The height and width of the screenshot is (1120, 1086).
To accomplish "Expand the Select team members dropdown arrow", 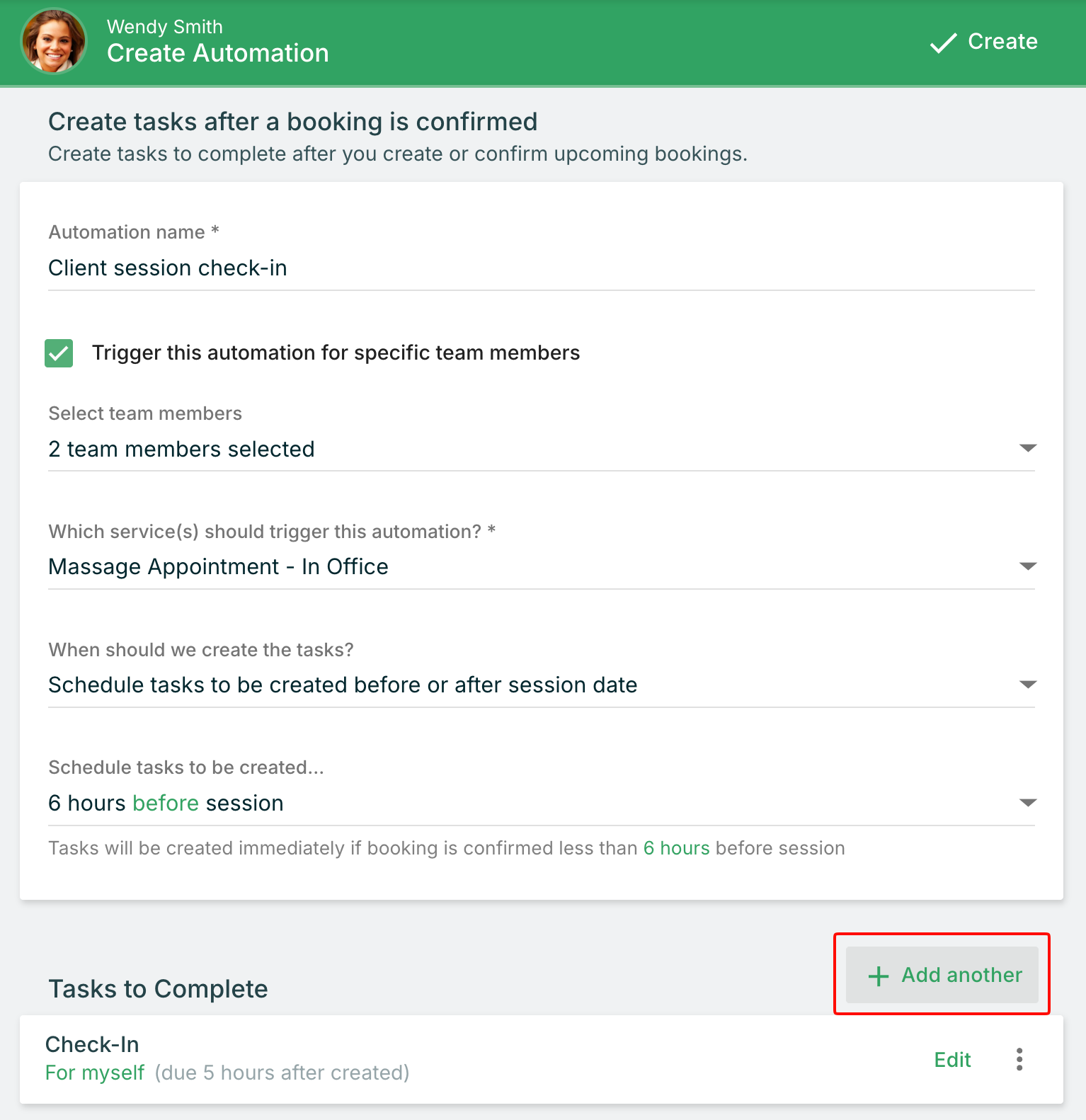I will pyautogui.click(x=1027, y=448).
